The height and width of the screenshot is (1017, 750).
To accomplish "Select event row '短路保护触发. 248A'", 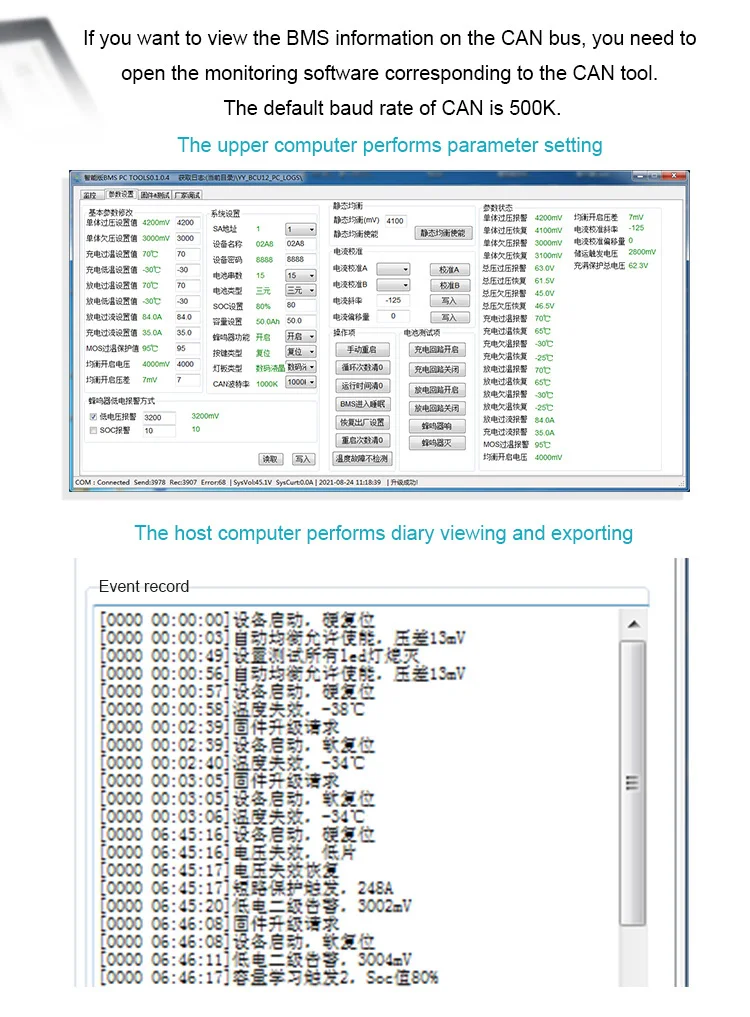I will pos(247,888).
